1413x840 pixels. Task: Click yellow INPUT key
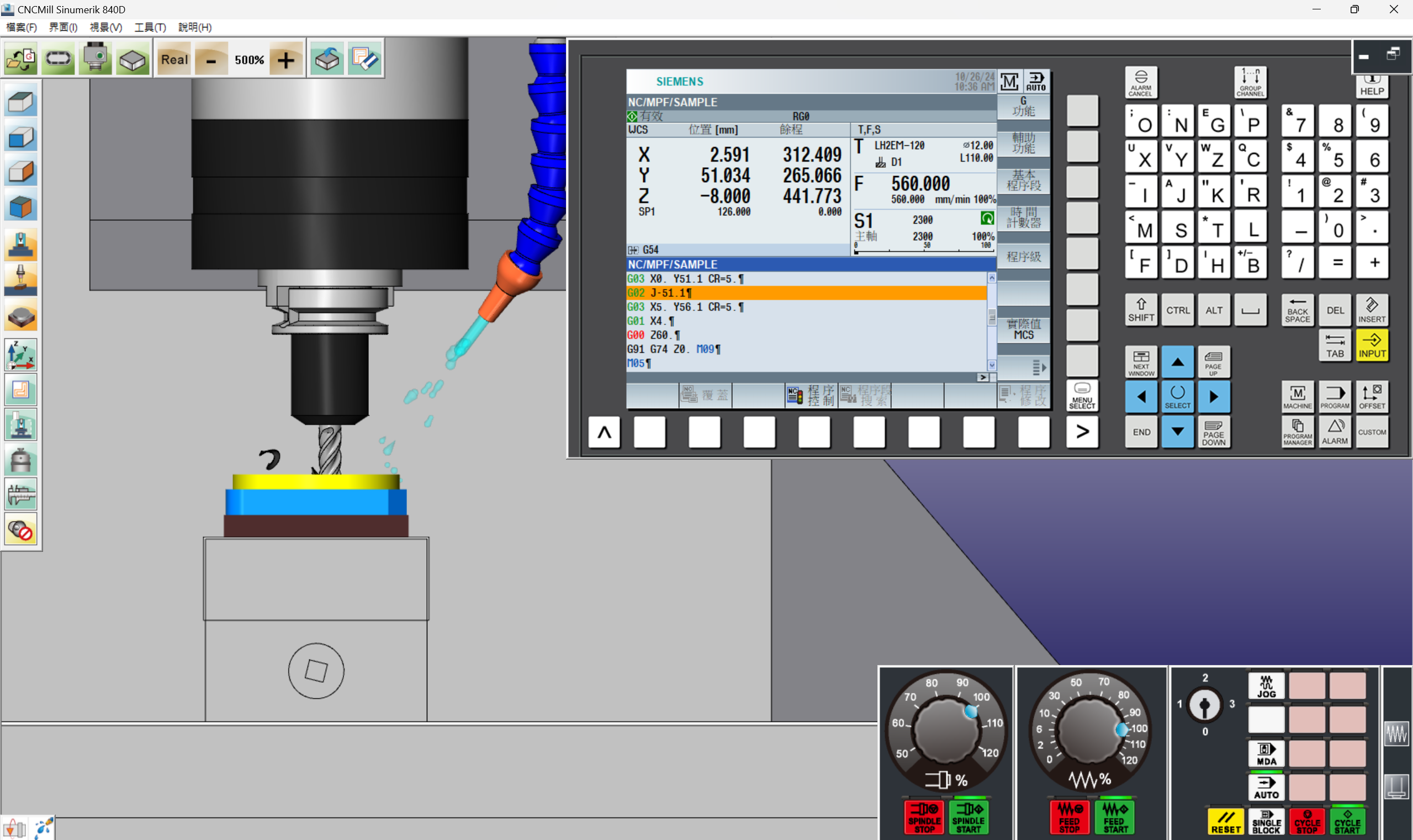coord(1372,346)
